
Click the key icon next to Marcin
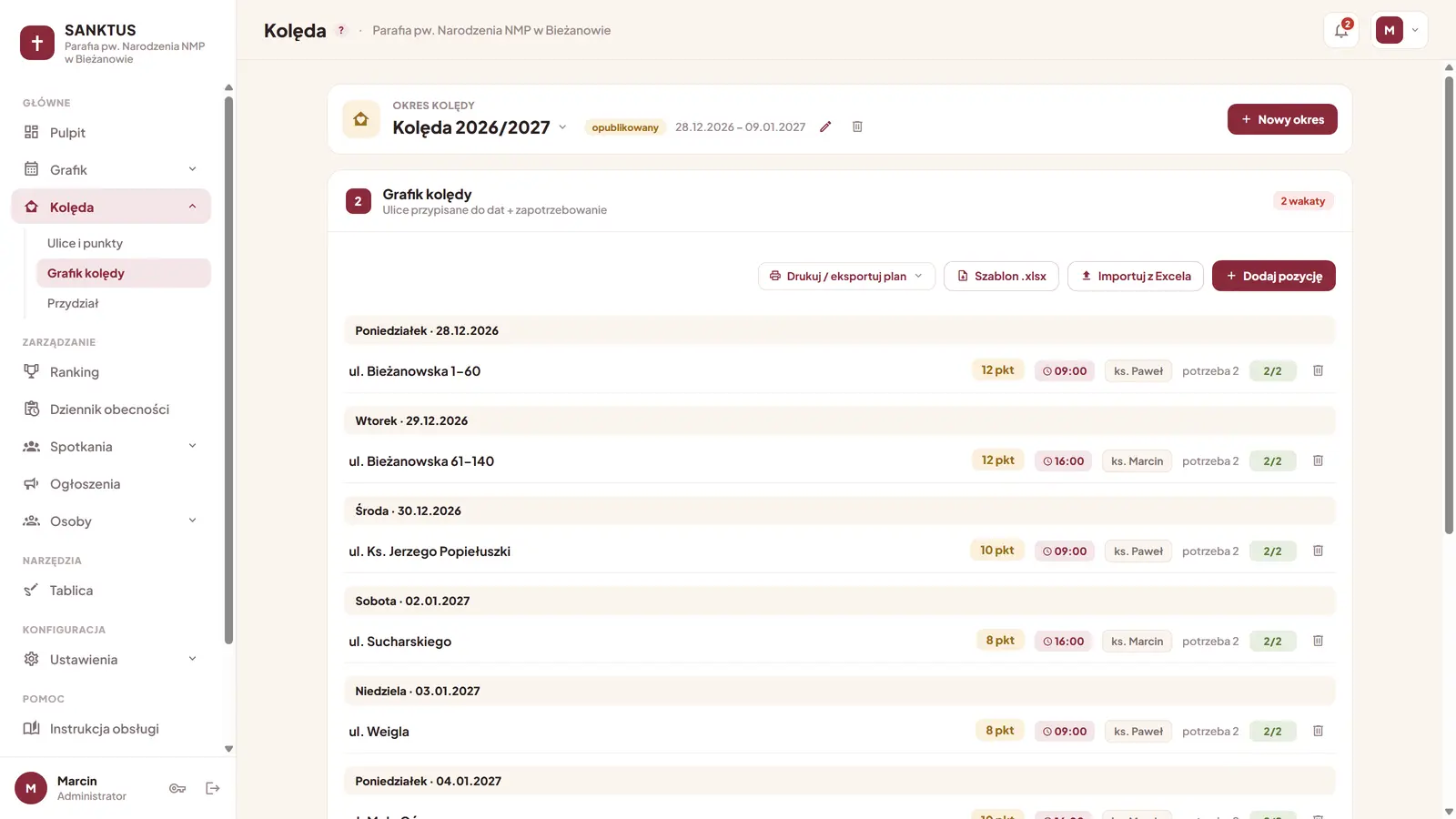click(177, 788)
